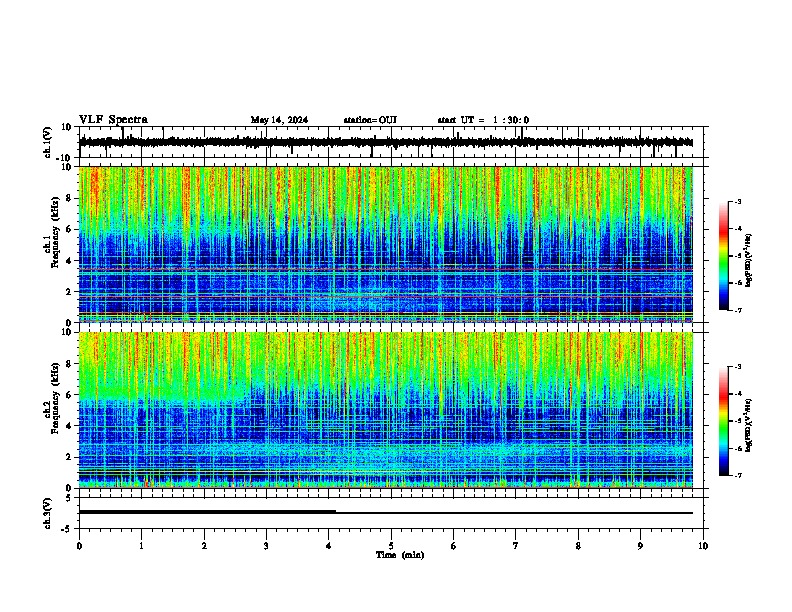This screenshot has width=792, height=612.
Task: Click the "6" kHz tick on ch.1 spectrogram
Action: tap(69, 229)
